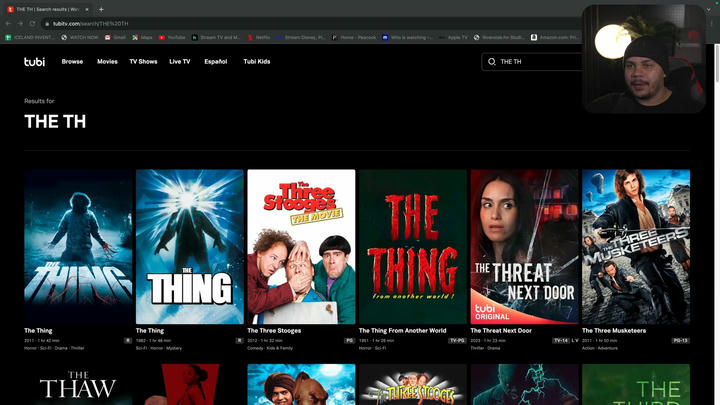Open the TV Shows section
720x405 pixels.
tap(143, 62)
